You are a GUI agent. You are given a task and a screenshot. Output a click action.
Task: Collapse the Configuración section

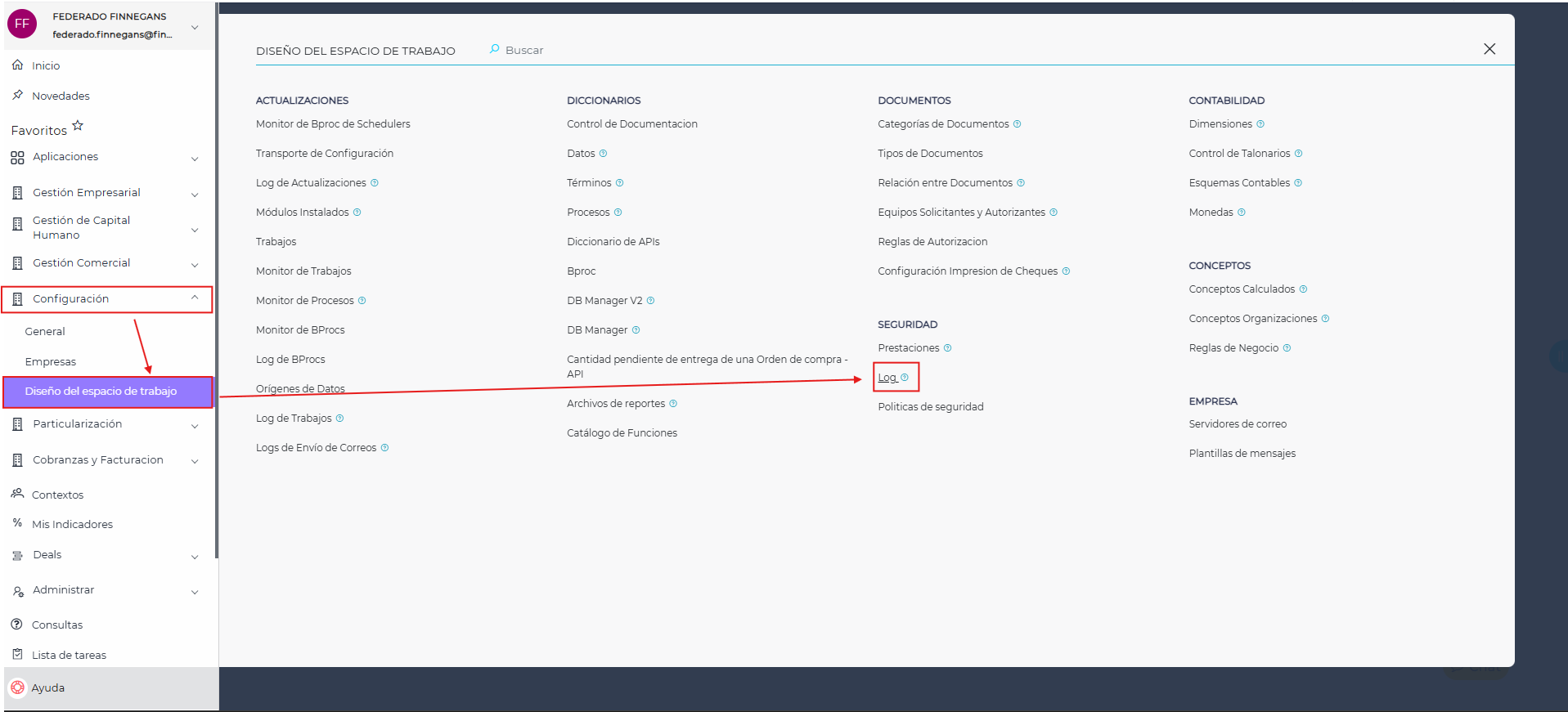tap(195, 298)
